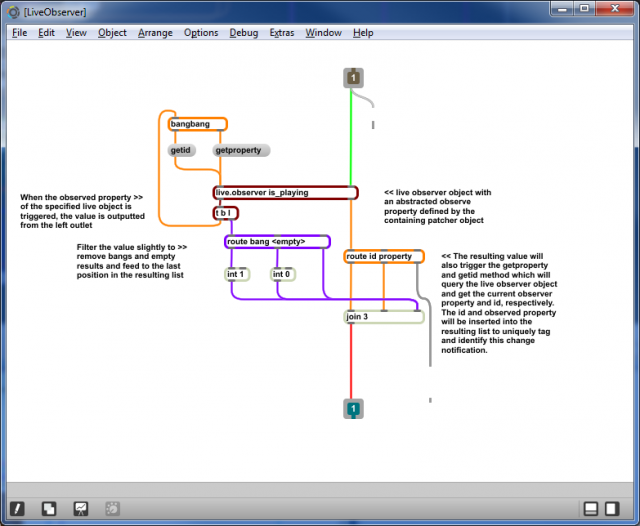The width and height of the screenshot is (640, 526).
Task: Select the route bang <empty> object
Action: click(277, 241)
